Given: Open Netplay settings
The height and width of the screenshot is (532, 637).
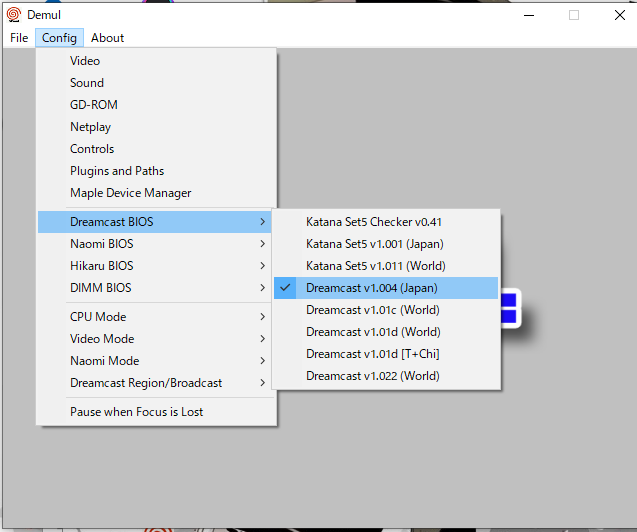Looking at the screenshot, I should point(154,127).
